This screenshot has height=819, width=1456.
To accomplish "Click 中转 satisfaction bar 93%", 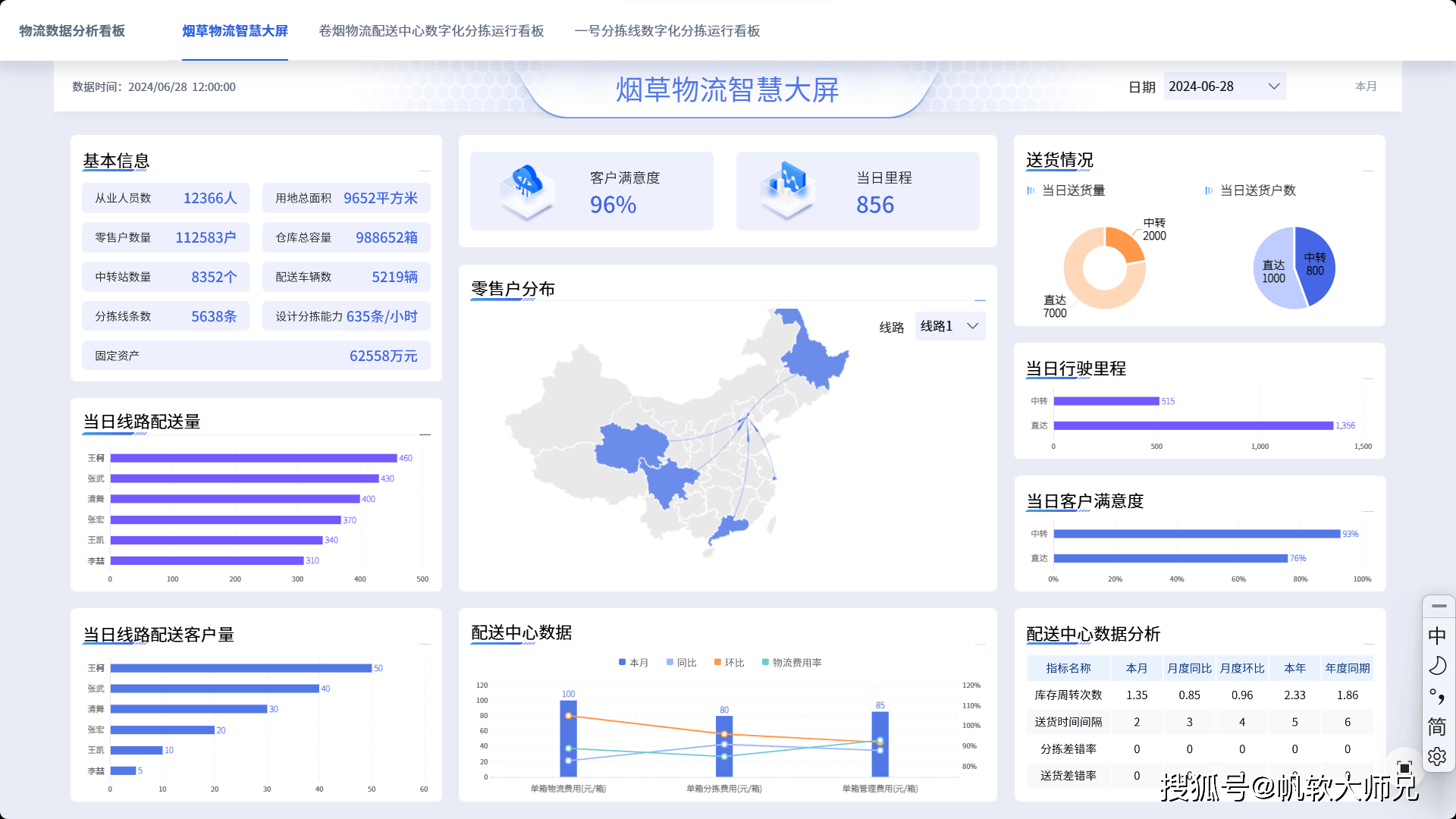I will tap(1197, 534).
